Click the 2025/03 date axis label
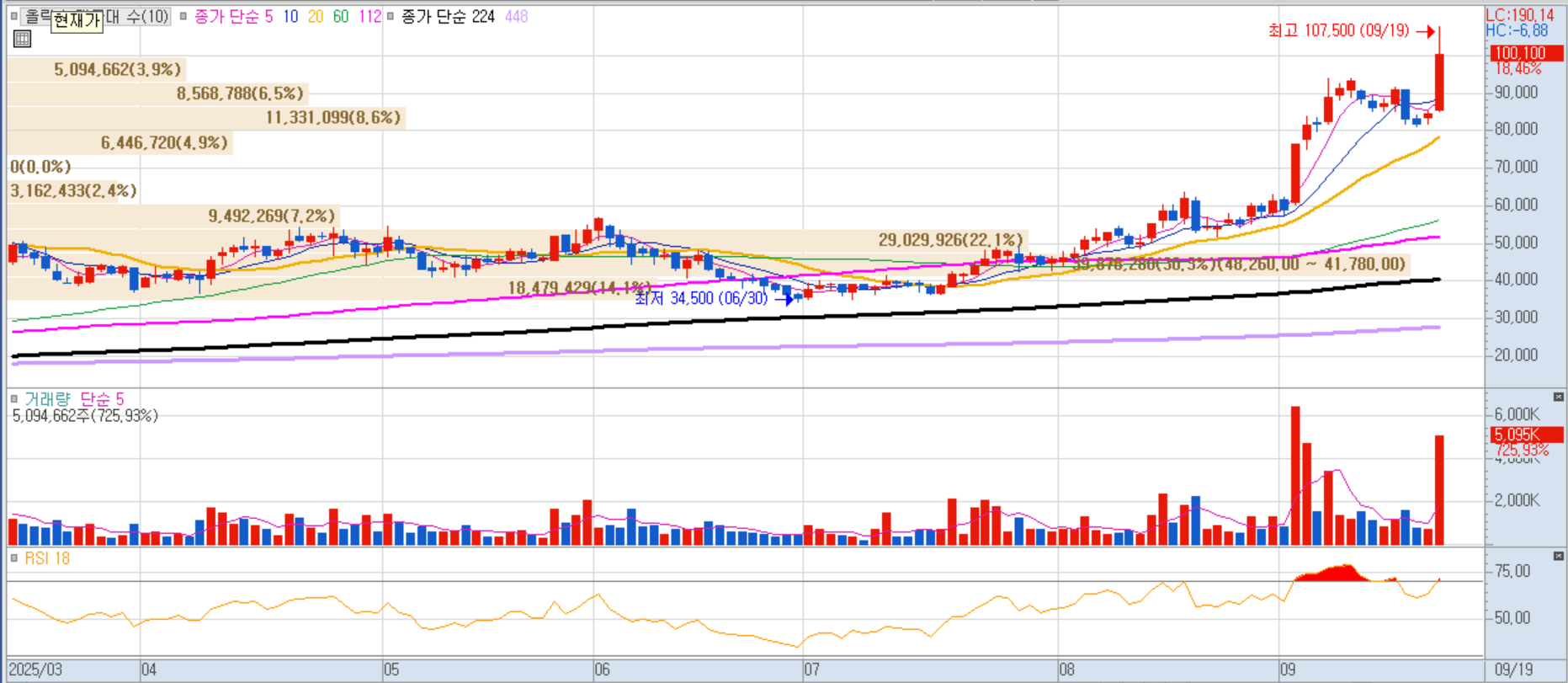The width and height of the screenshot is (1568, 683). pos(35,670)
